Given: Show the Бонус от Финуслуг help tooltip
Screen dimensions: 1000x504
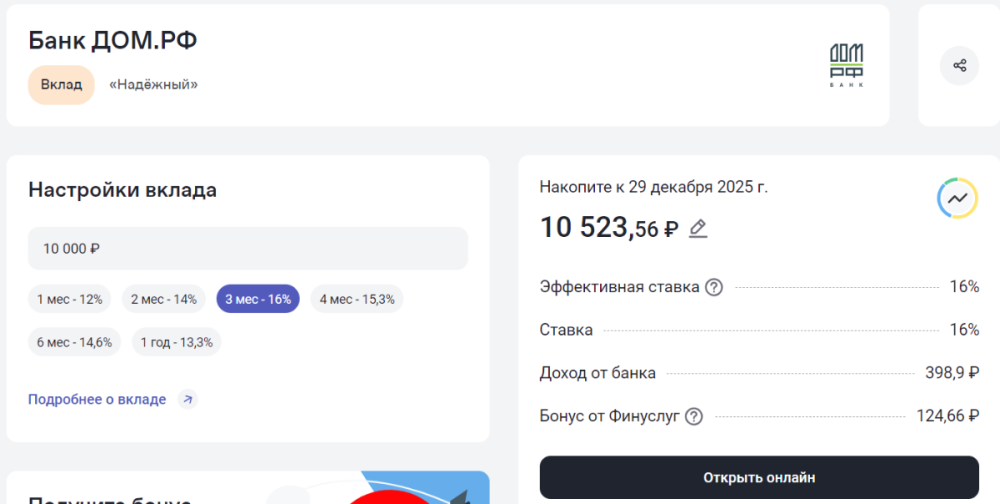Looking at the screenshot, I should [x=694, y=417].
